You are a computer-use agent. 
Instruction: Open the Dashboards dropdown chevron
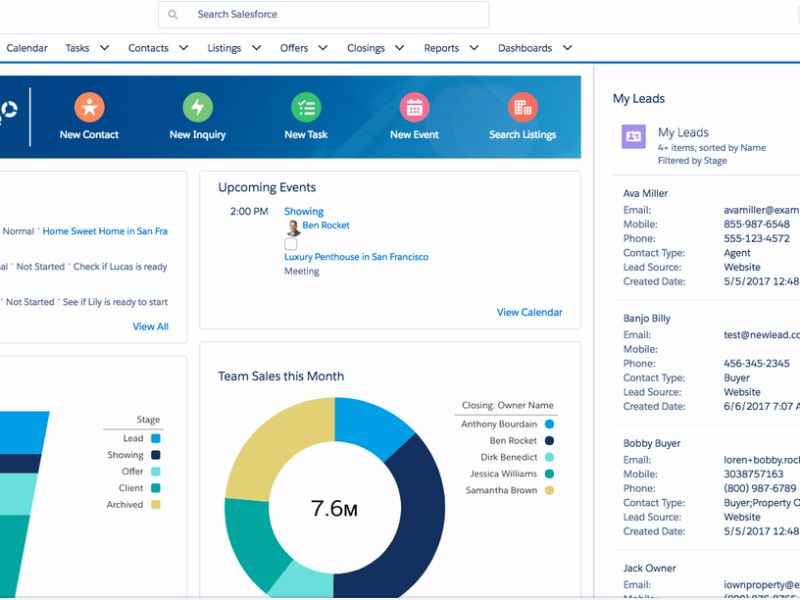tap(567, 47)
